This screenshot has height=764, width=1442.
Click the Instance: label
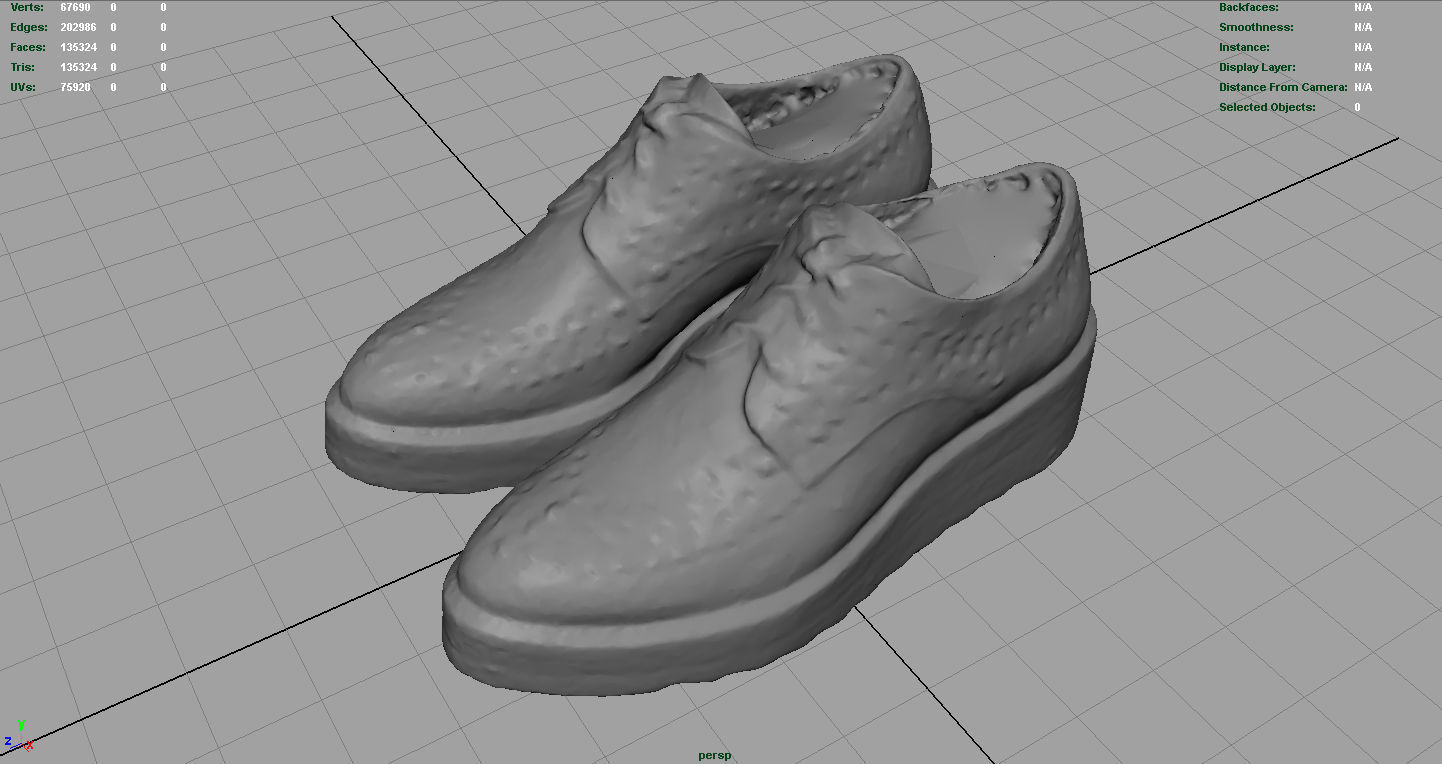[x=1244, y=47]
